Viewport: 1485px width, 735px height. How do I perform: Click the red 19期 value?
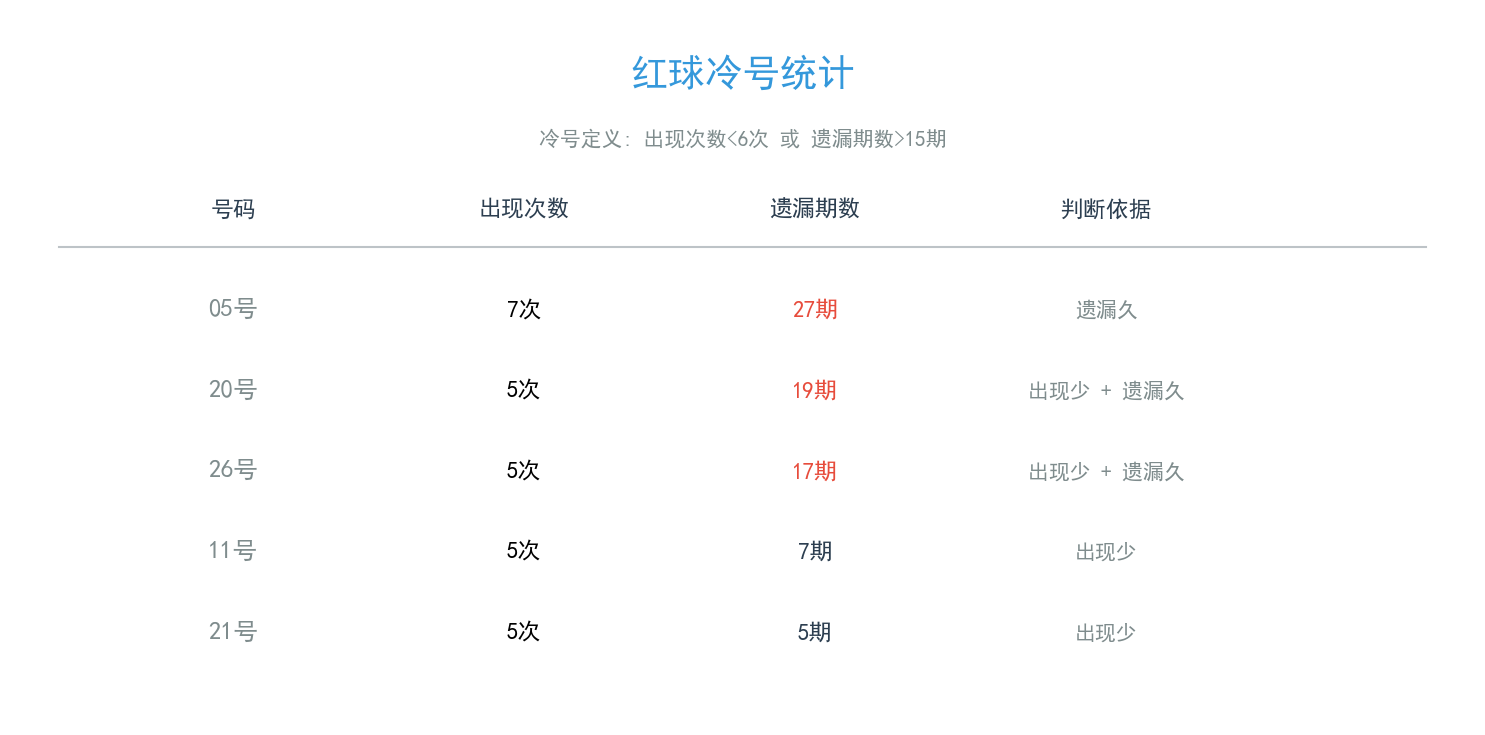(x=814, y=391)
